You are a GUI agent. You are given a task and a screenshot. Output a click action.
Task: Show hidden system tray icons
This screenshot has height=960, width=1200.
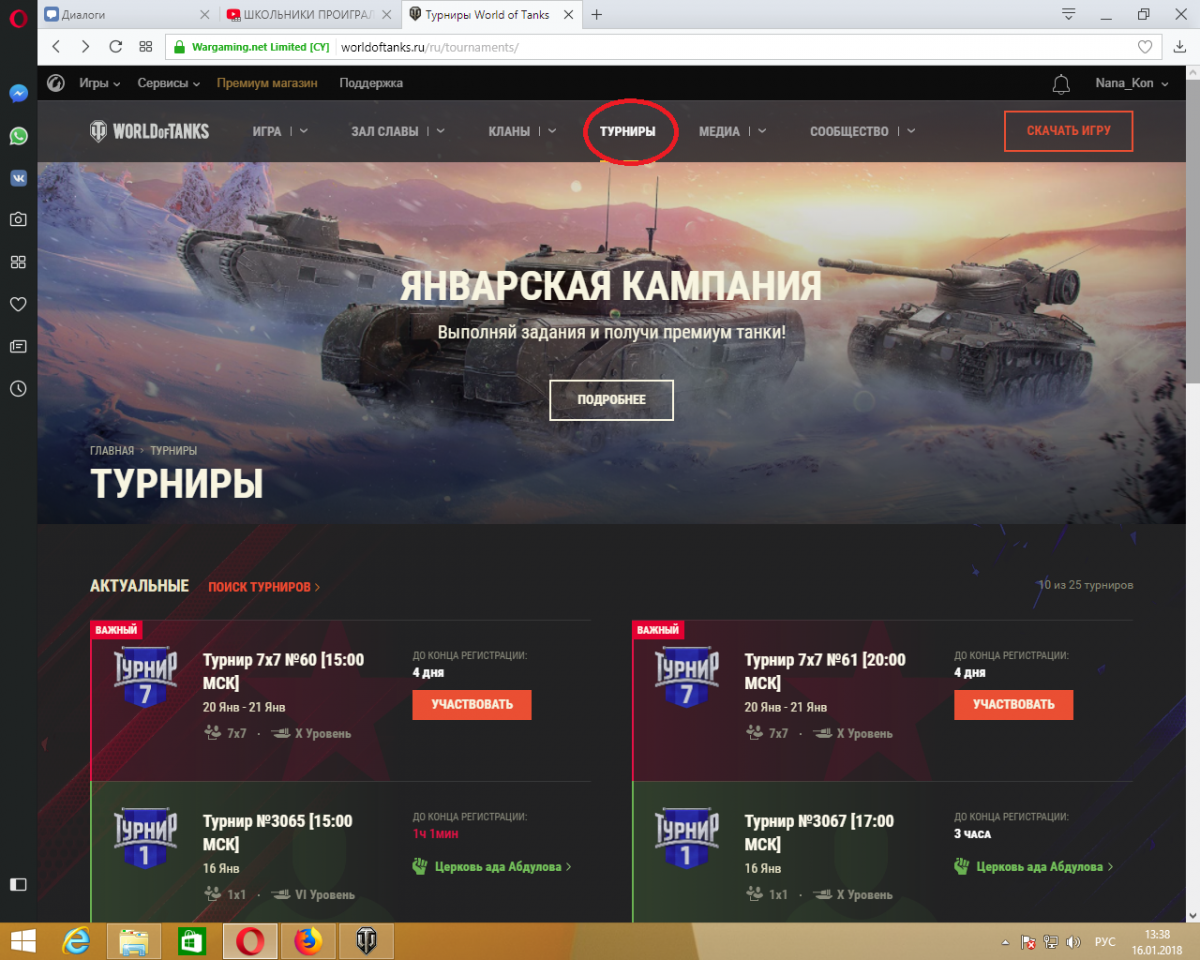pos(1005,942)
